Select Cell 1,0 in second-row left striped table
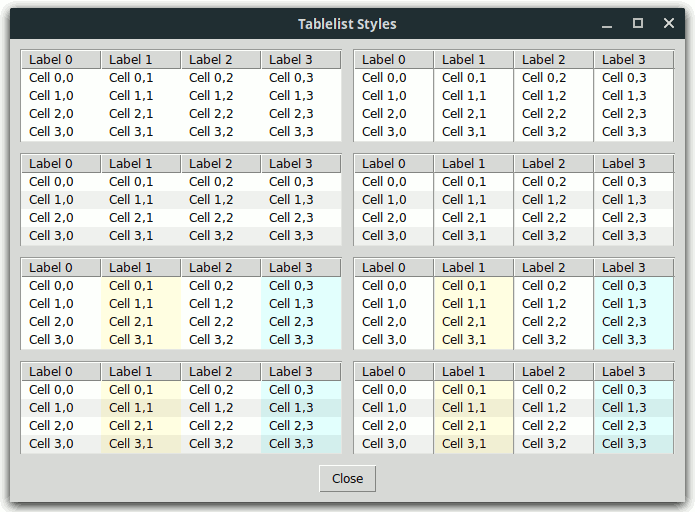The image size is (695, 512). tap(51, 200)
